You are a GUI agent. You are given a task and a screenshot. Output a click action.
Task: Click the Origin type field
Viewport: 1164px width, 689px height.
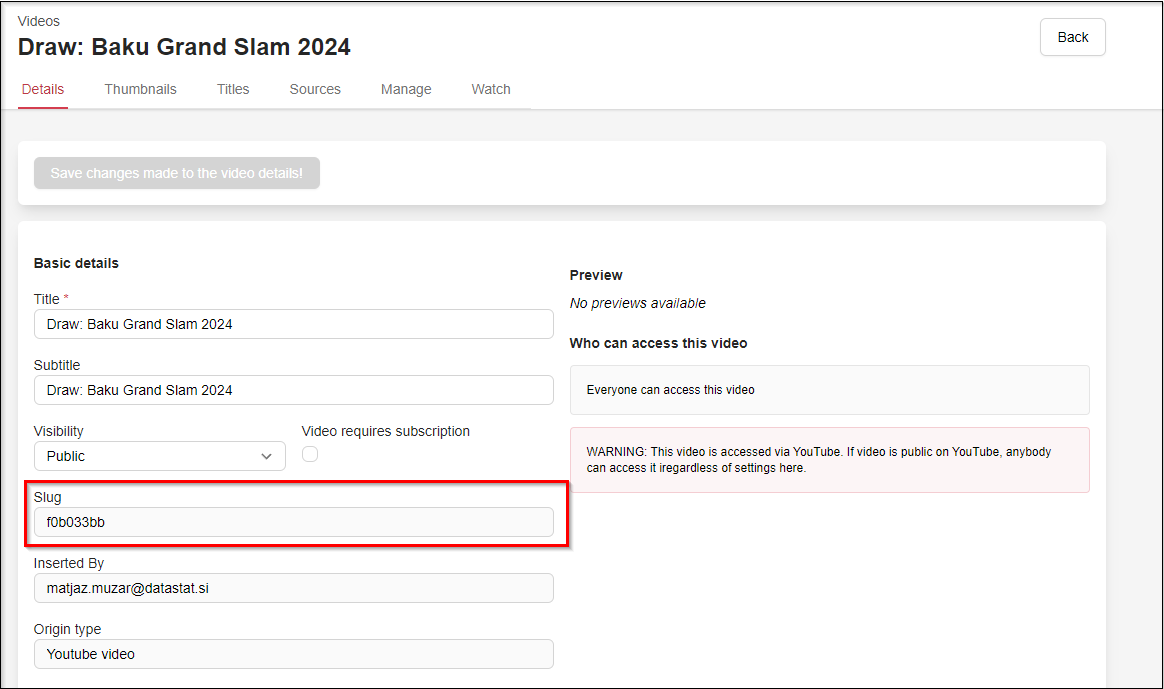coord(293,654)
